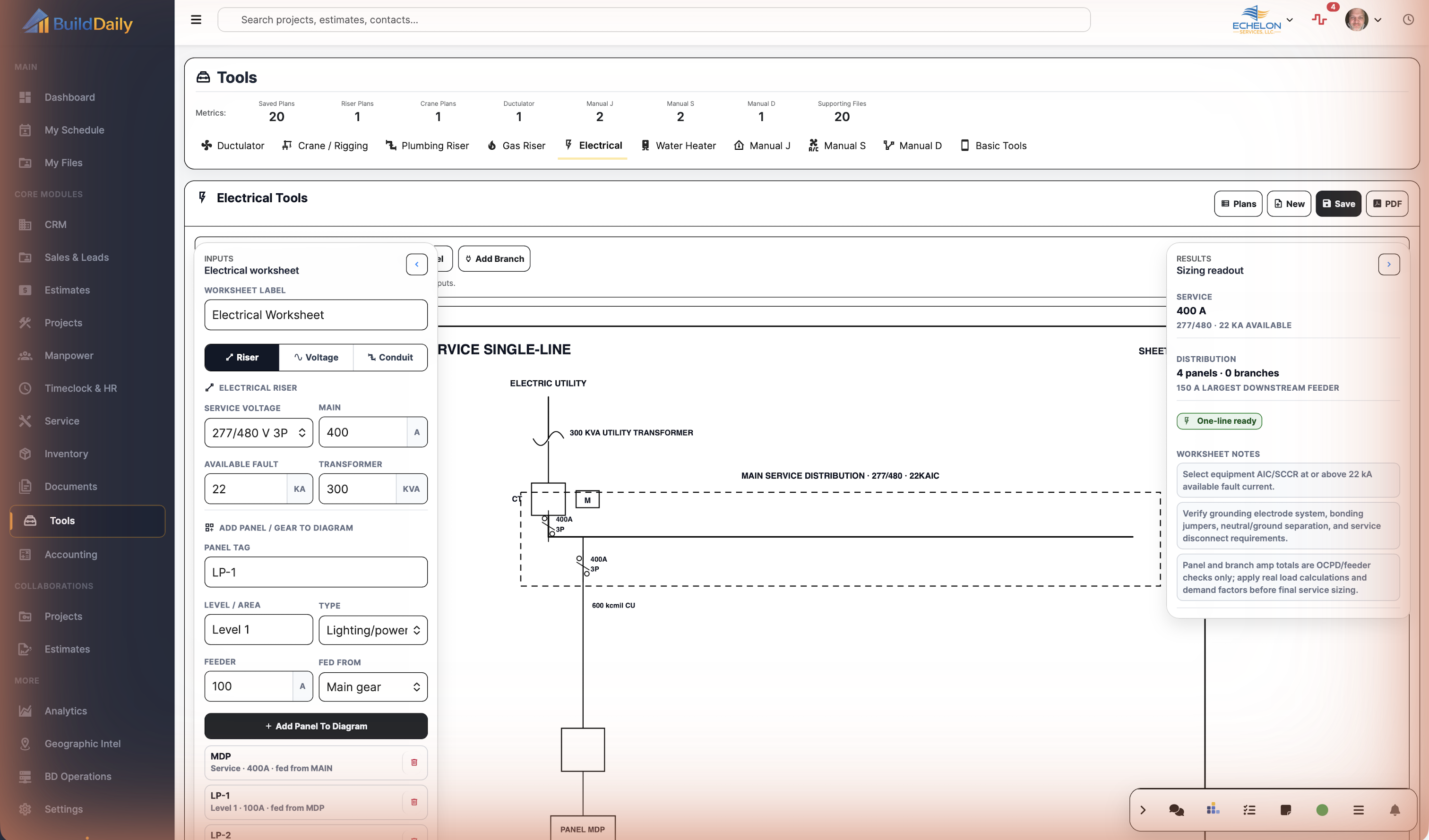
Task: Click the Panel Tag input field
Action: [x=316, y=572]
